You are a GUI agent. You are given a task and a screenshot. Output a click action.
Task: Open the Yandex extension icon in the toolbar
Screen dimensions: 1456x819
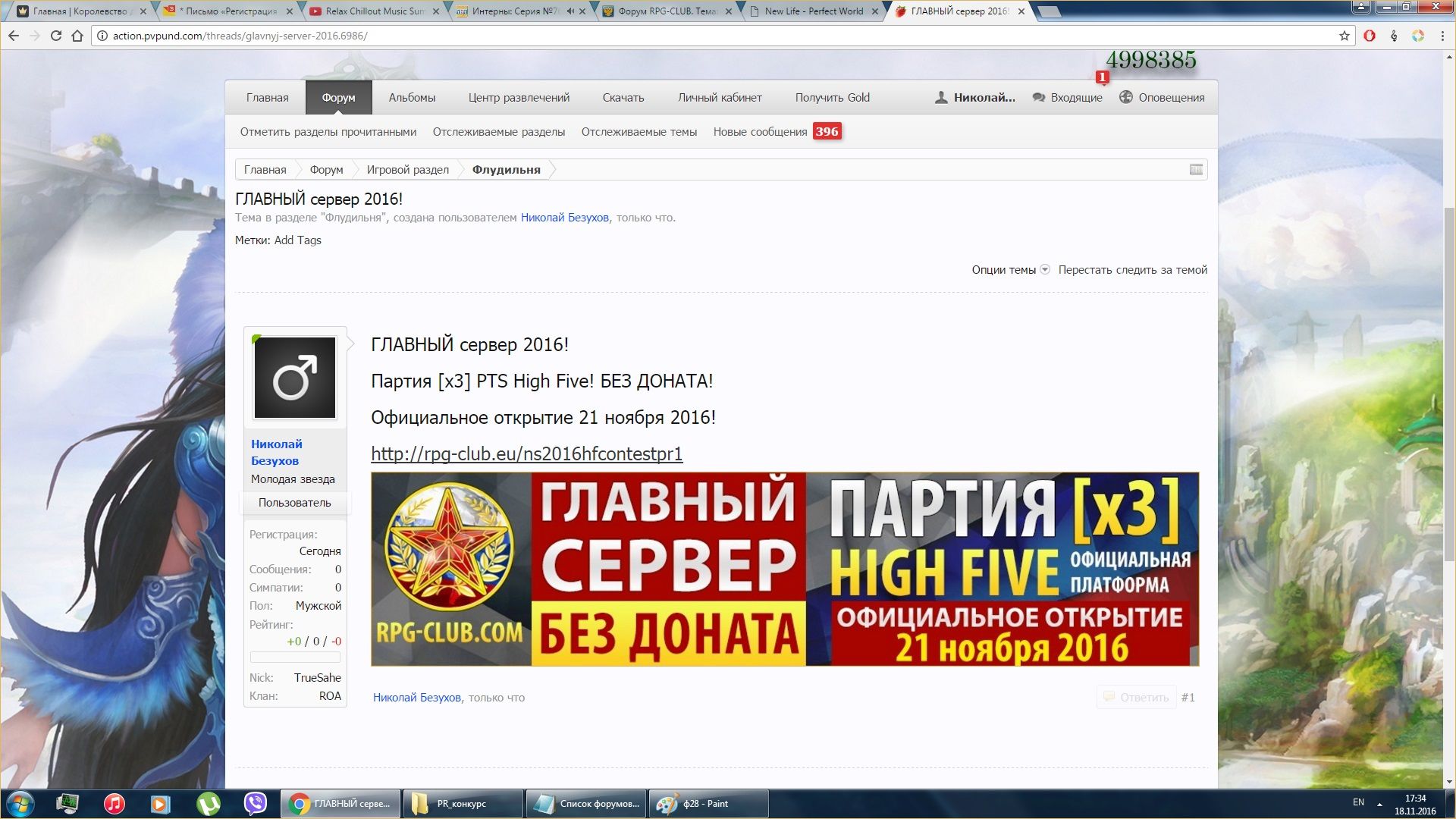coord(1394,36)
